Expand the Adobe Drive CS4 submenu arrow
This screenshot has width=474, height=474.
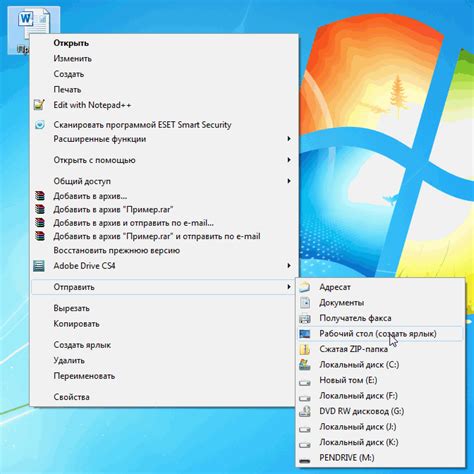(289, 266)
